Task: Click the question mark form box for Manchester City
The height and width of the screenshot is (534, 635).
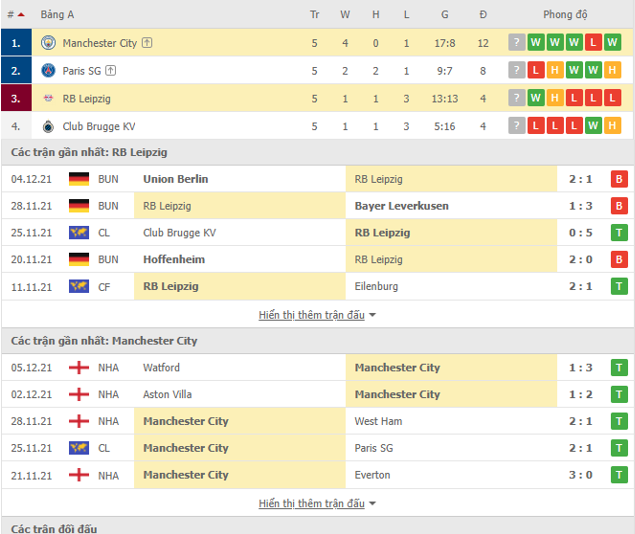Action: (x=516, y=43)
